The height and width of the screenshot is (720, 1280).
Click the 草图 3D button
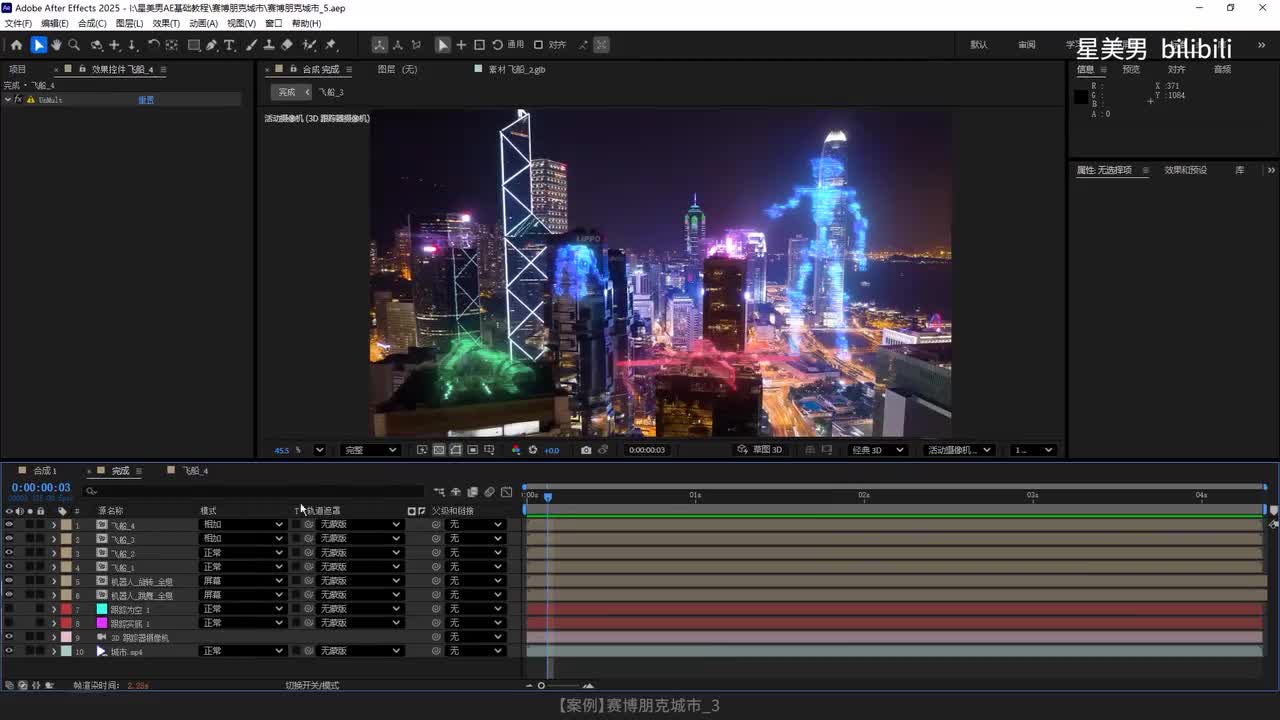(760, 450)
